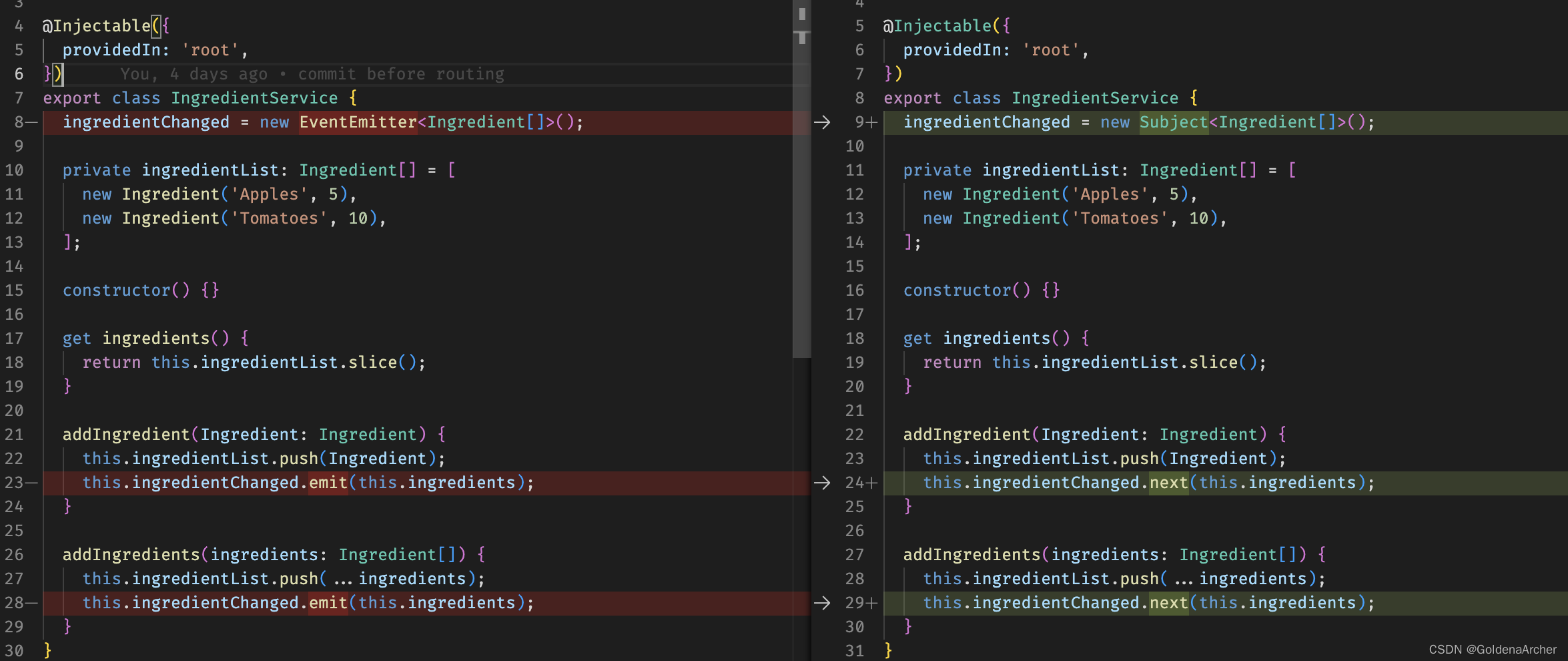Click 'get ingredients()' on line 17 of original file
This screenshot has width=1568, height=661.
pyautogui.click(x=146, y=339)
